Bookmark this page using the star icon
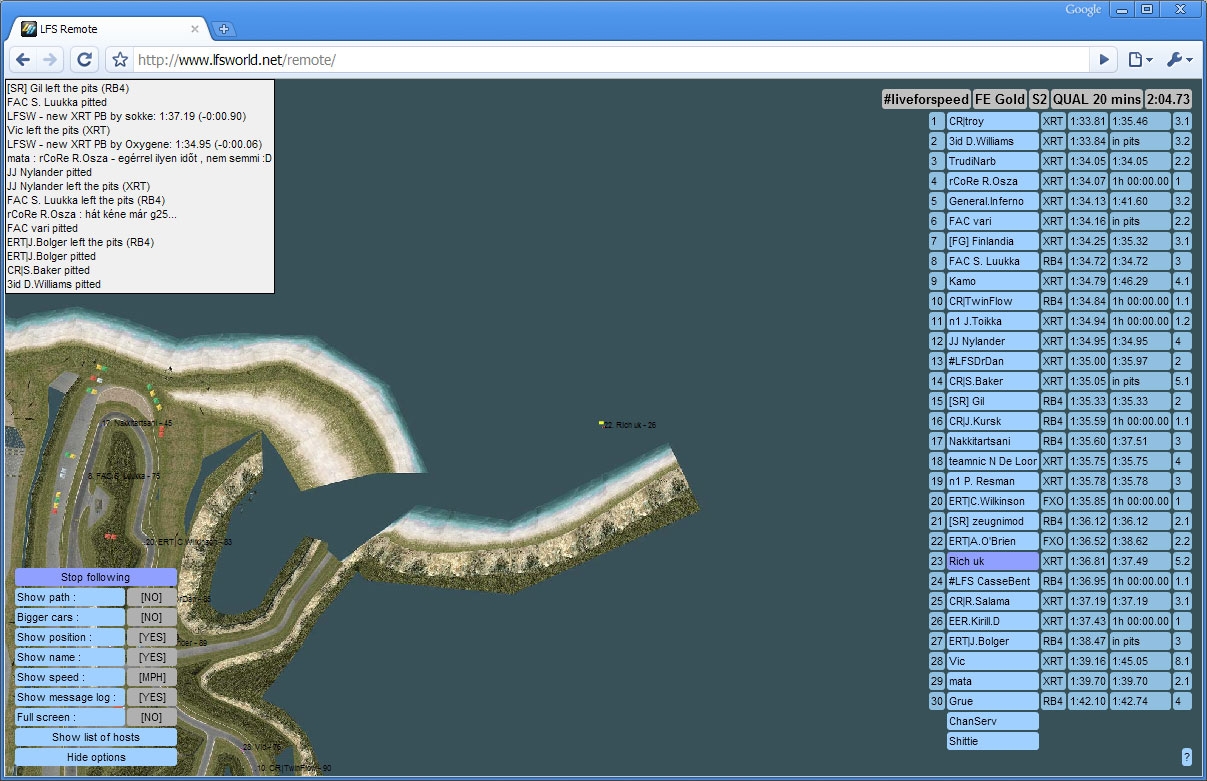Screen dimensions: 1207x781 click(120, 60)
